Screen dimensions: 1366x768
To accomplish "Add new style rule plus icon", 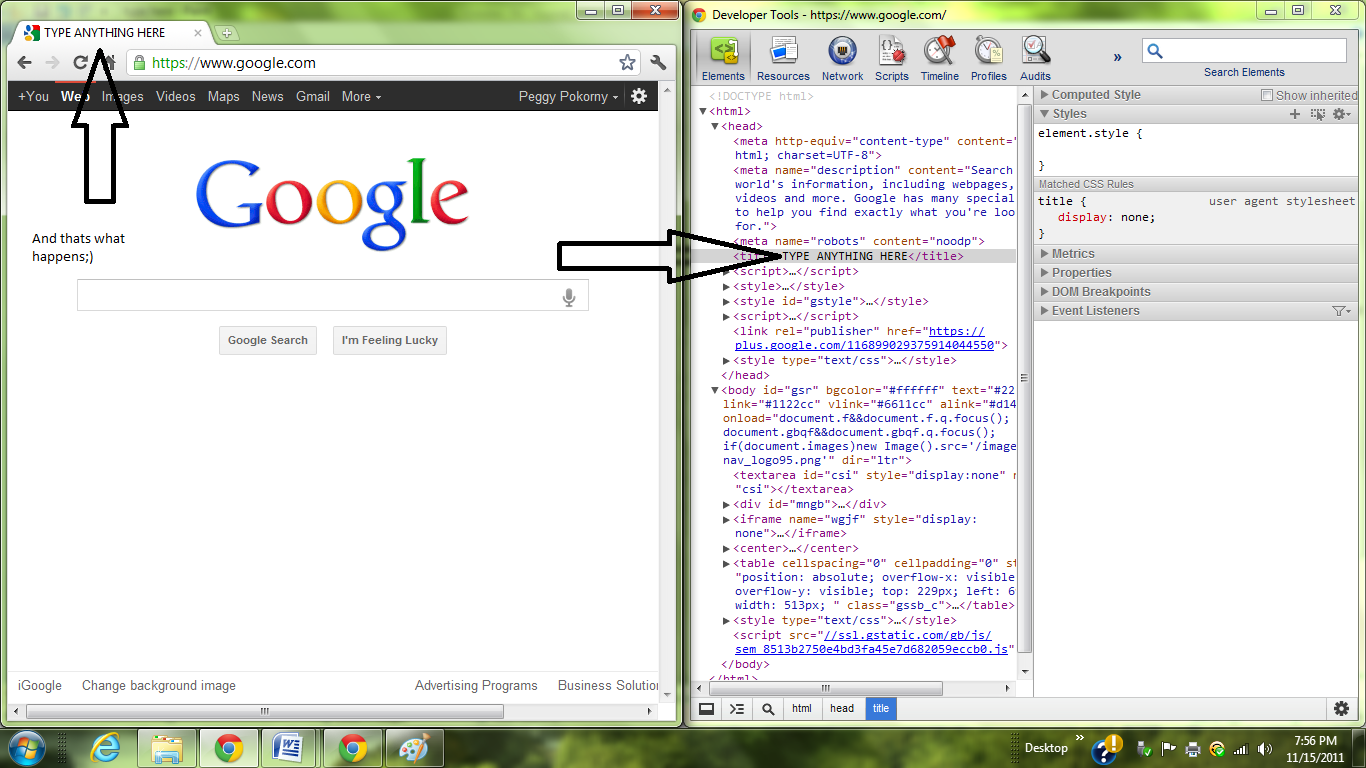I will pyautogui.click(x=1295, y=114).
